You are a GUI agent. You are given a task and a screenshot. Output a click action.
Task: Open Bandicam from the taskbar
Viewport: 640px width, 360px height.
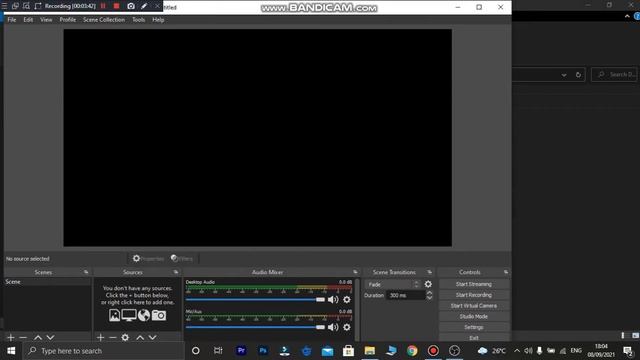(433, 351)
